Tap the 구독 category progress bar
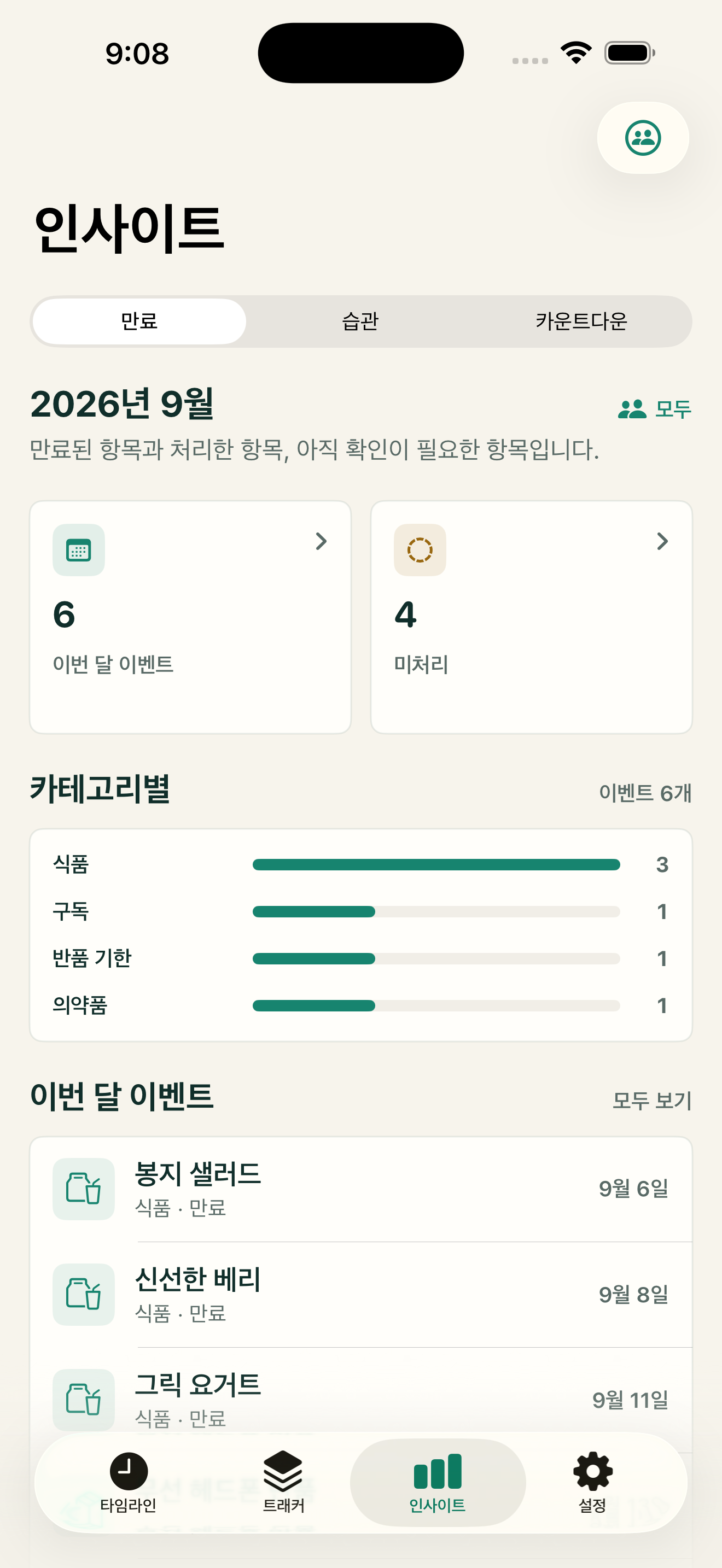The height and width of the screenshot is (1568, 722). [436, 911]
